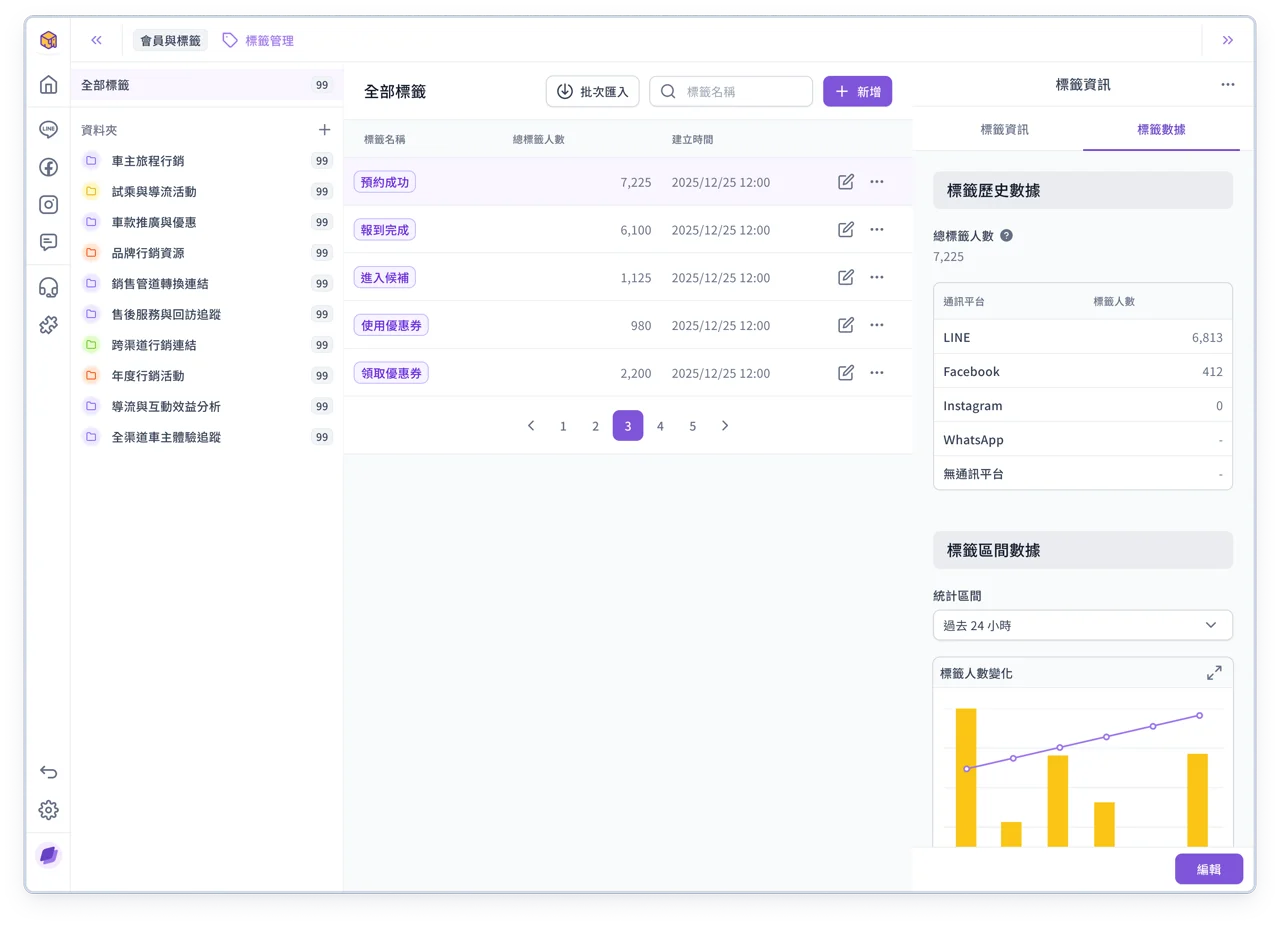The image size is (1280, 926).
Task: Open the 跨渠道行銷連結 folder
Action: pos(207,345)
